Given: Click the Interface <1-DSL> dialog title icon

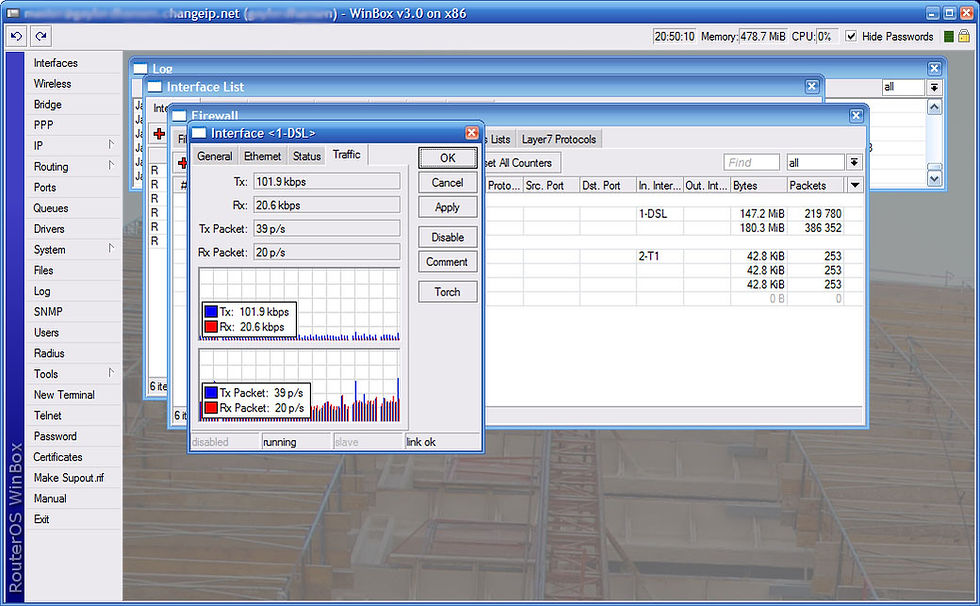Looking at the screenshot, I should click(199, 133).
